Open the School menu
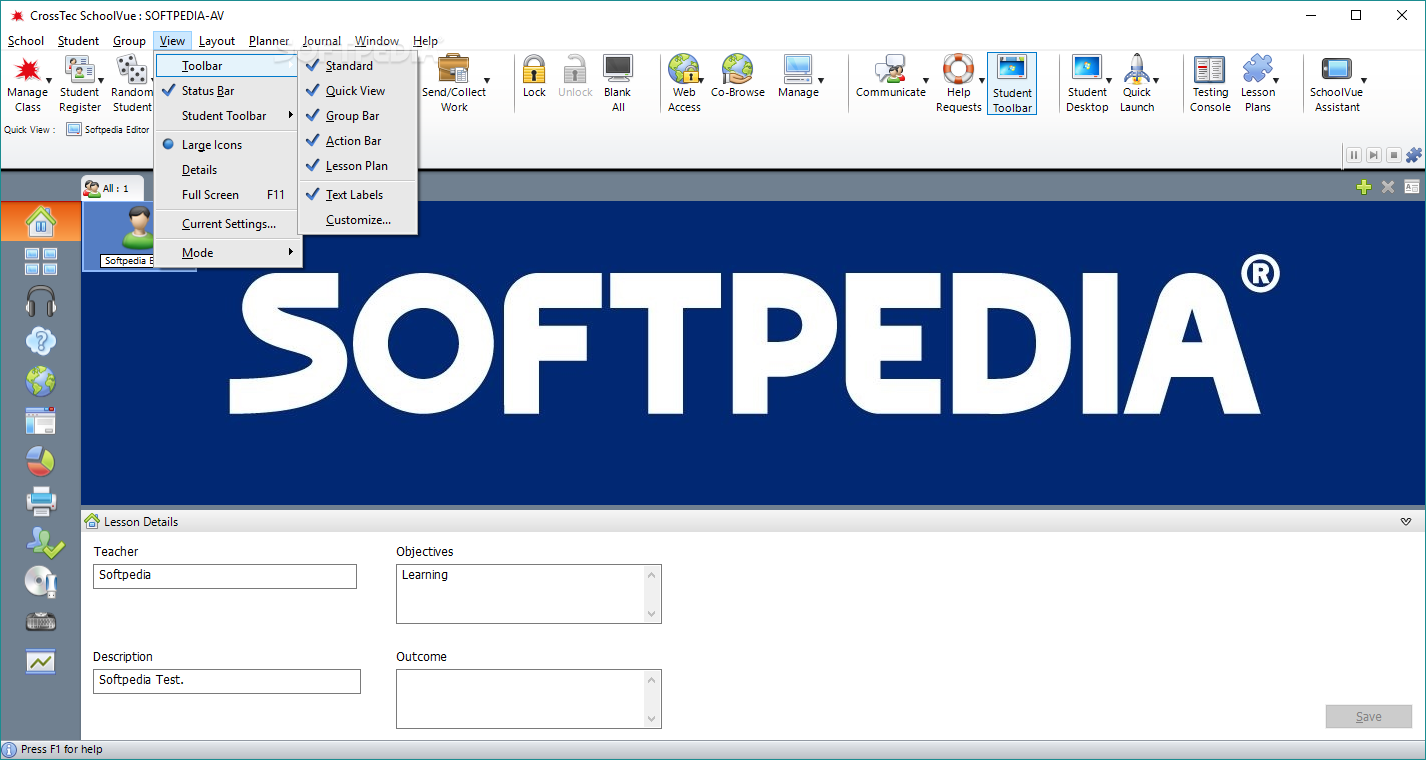Image resolution: width=1426 pixels, height=760 pixels. pyautogui.click(x=26, y=41)
